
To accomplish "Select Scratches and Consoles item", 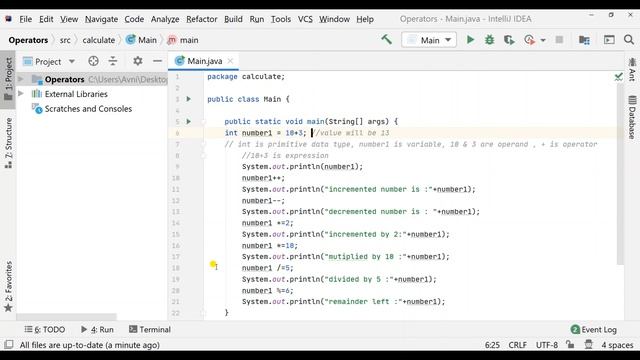I will 88,109.
